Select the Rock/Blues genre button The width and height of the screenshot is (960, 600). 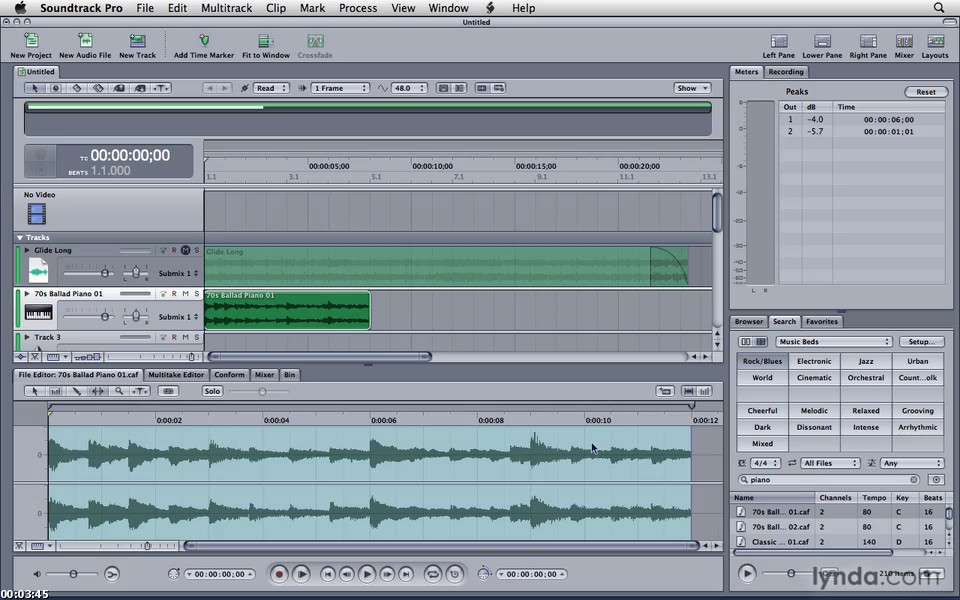[762, 361]
